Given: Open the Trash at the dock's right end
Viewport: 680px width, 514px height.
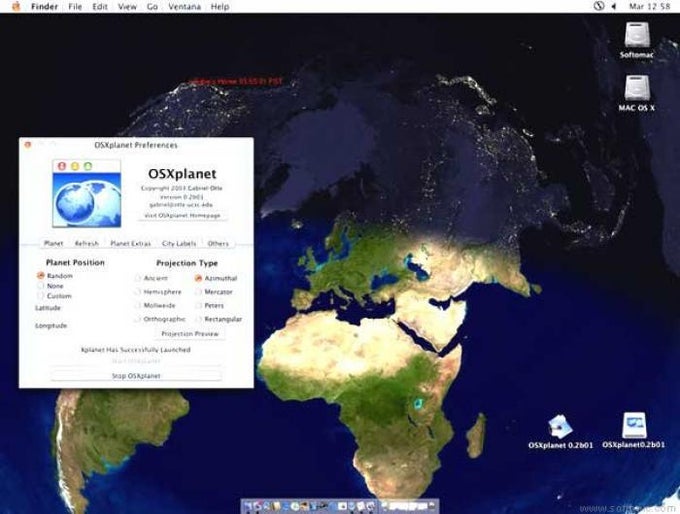Looking at the screenshot, I should point(432,506).
